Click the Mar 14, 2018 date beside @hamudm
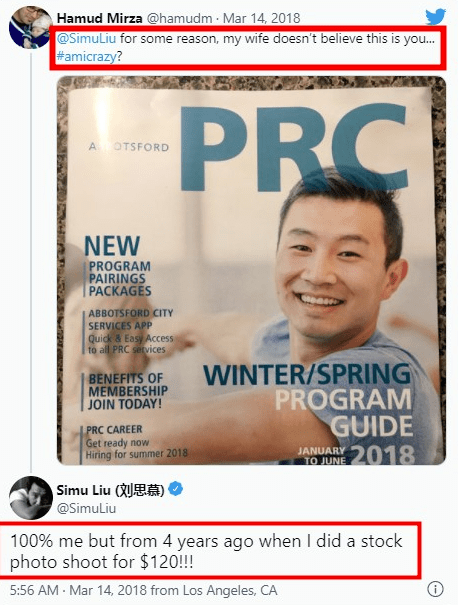458x605 pixels. coord(262,18)
